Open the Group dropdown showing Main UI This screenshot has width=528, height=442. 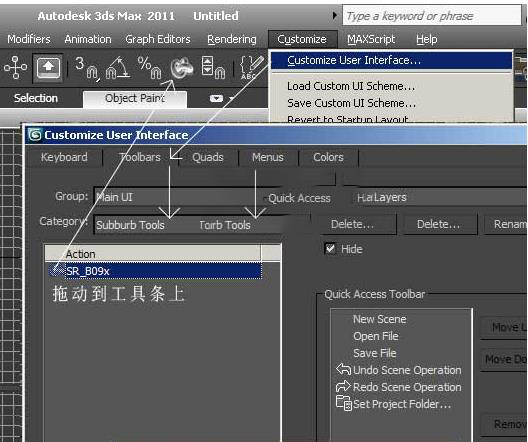(178, 197)
